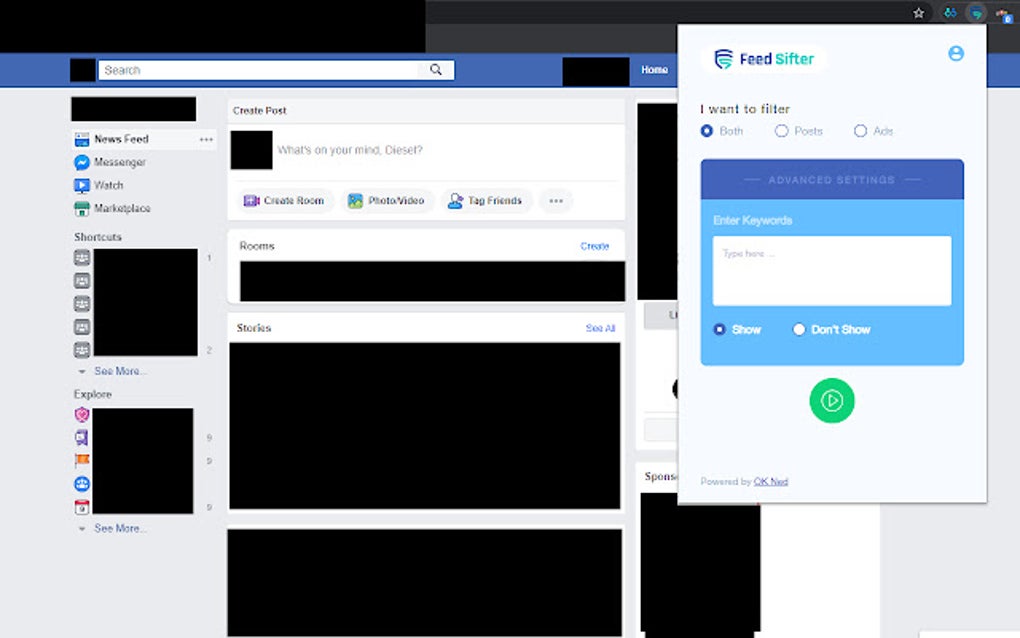Click the Marketplace icon
The height and width of the screenshot is (638, 1020).
82,209
